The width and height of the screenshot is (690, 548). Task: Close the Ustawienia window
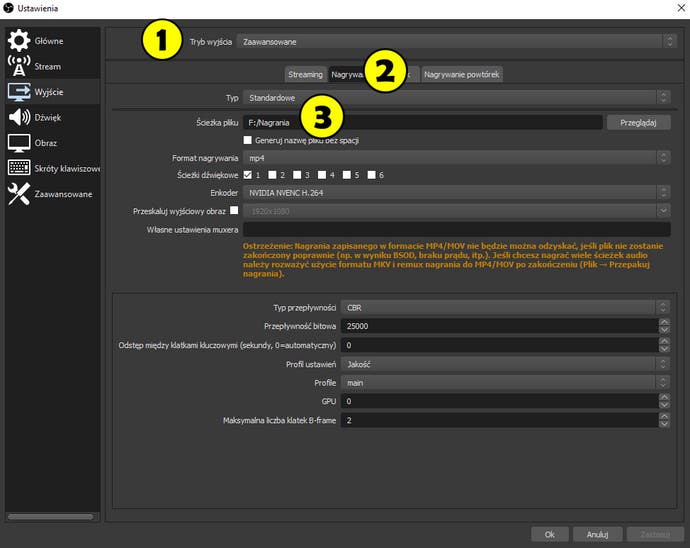[x=681, y=8]
